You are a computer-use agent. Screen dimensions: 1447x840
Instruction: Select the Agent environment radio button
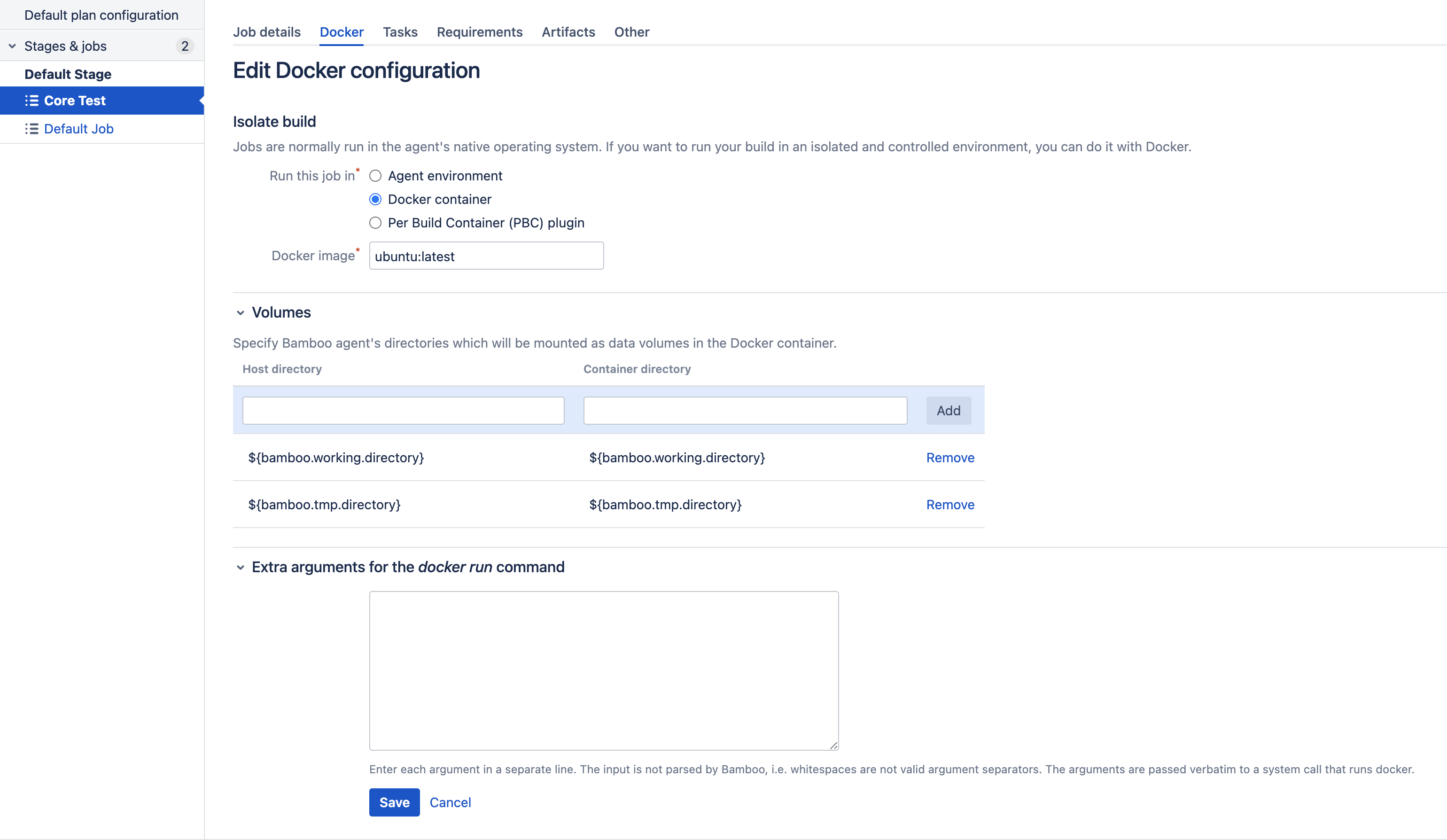[x=375, y=175]
